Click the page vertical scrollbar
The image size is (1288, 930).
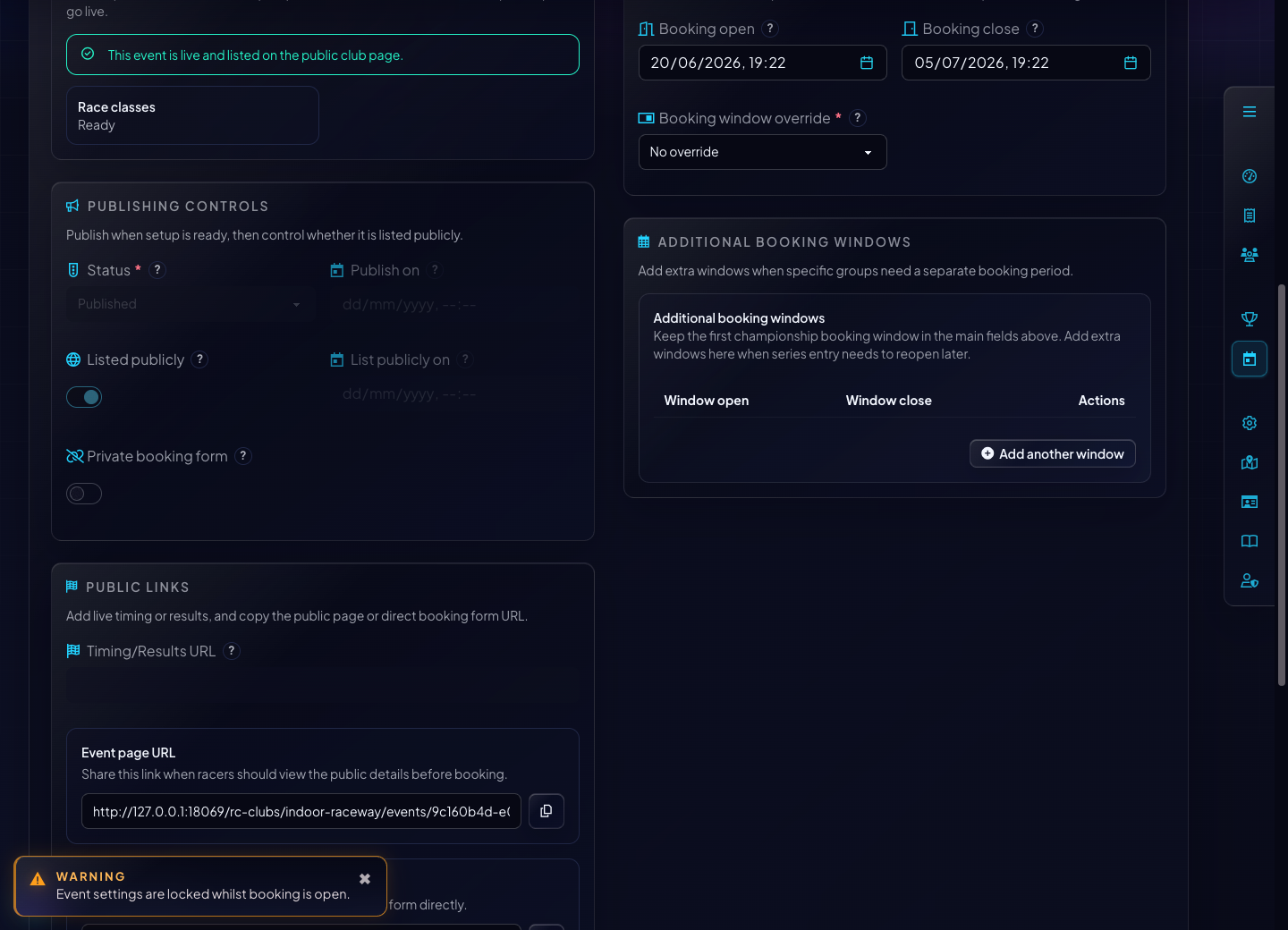(x=1282, y=486)
